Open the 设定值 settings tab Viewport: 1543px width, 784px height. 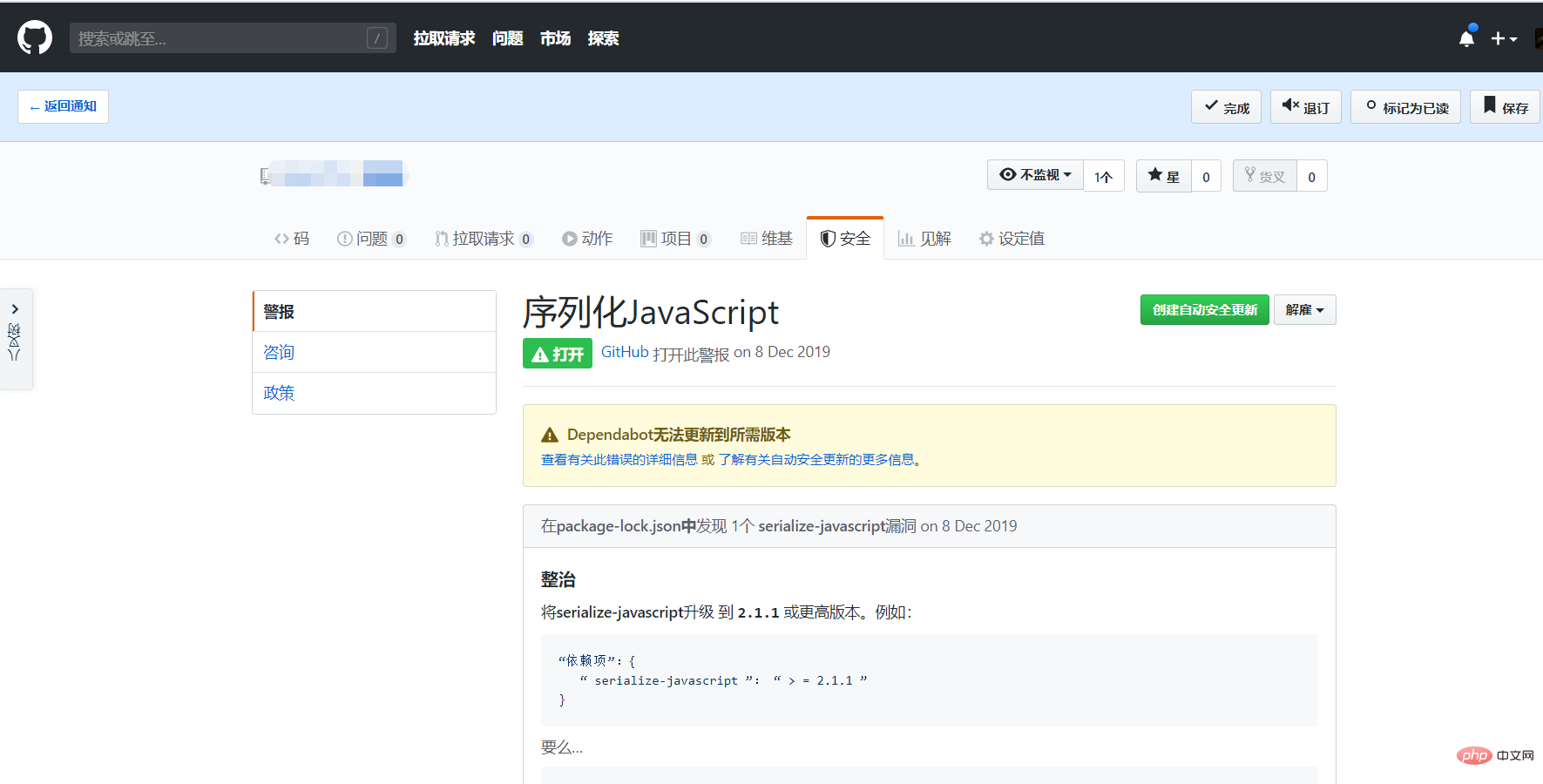coord(1012,239)
